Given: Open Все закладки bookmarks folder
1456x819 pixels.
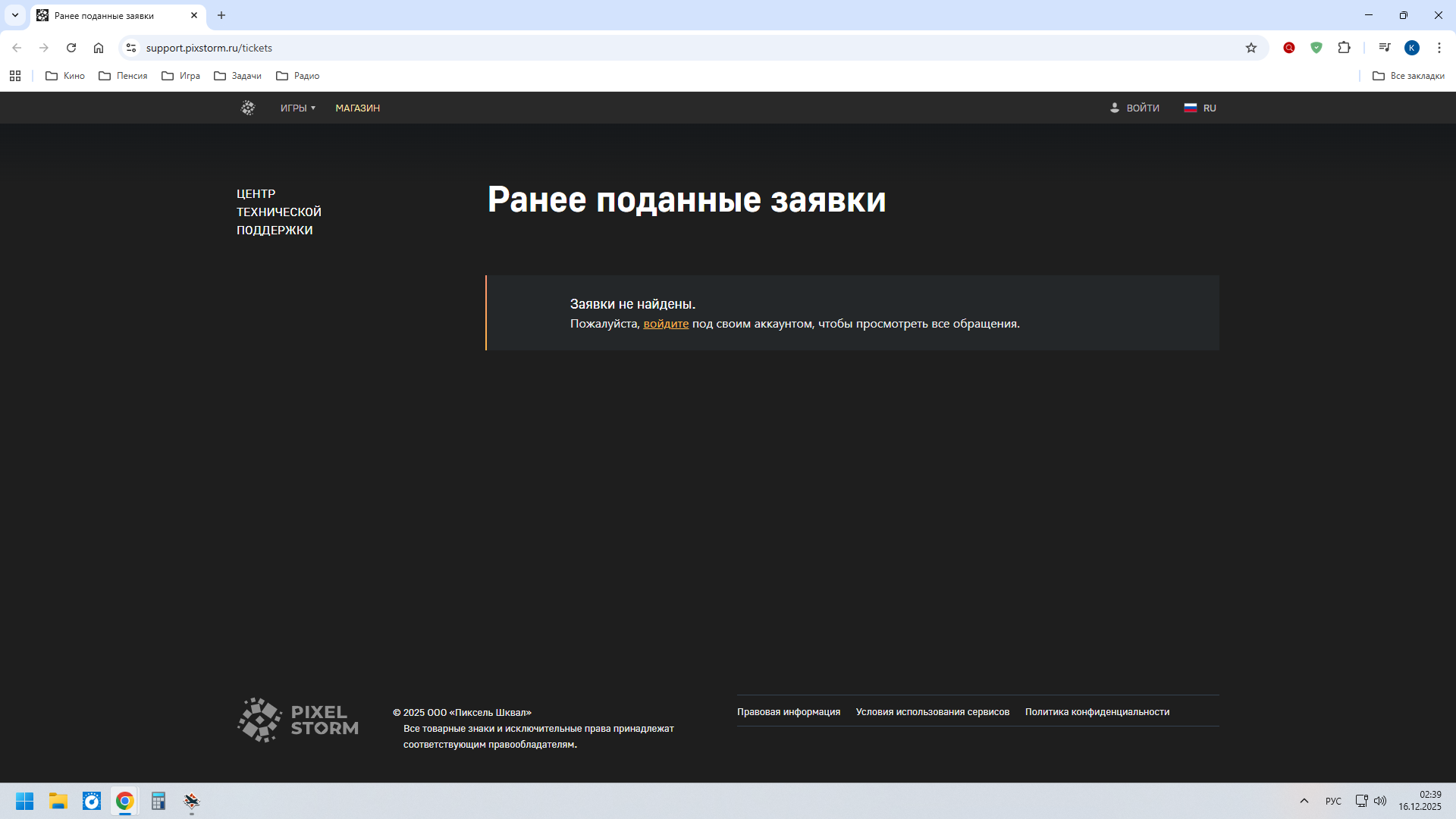Looking at the screenshot, I should pyautogui.click(x=1408, y=76).
